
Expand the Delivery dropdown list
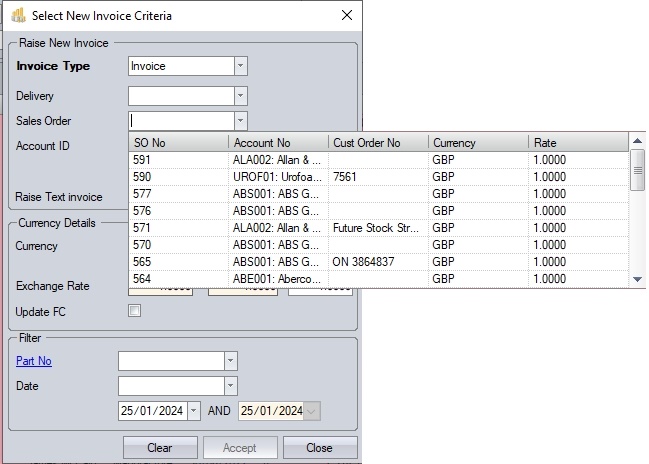(240, 96)
